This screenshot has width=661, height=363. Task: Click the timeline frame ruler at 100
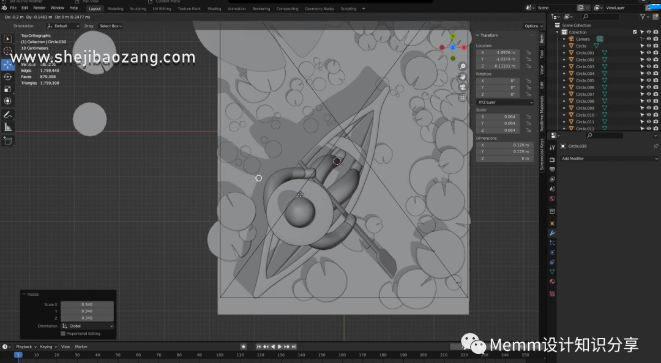coord(220,355)
